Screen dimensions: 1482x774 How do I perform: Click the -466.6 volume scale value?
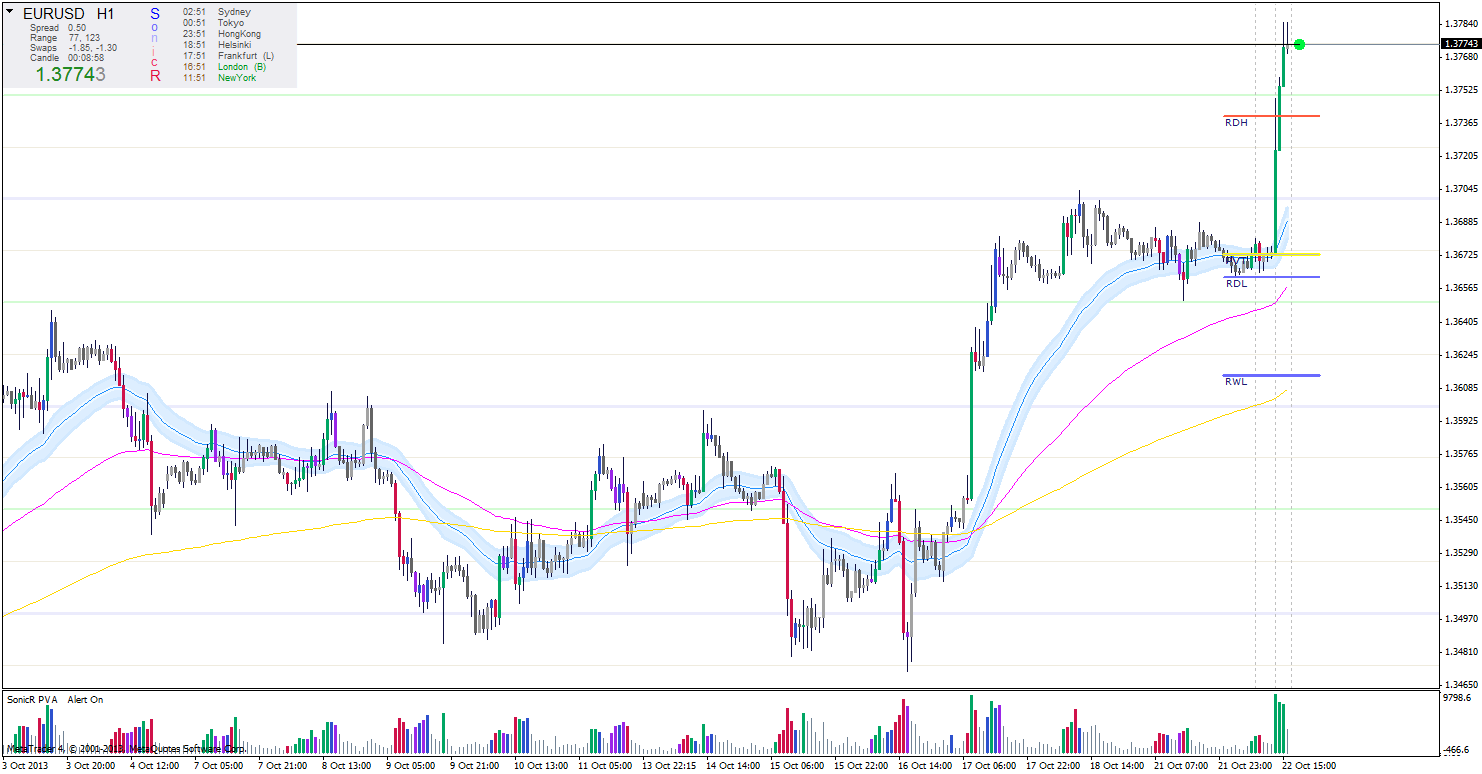1457,749
